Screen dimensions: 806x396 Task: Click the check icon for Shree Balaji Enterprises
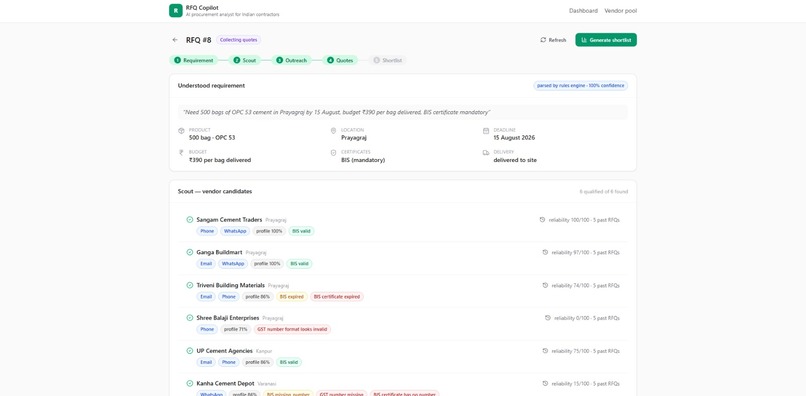pyautogui.click(x=190, y=318)
